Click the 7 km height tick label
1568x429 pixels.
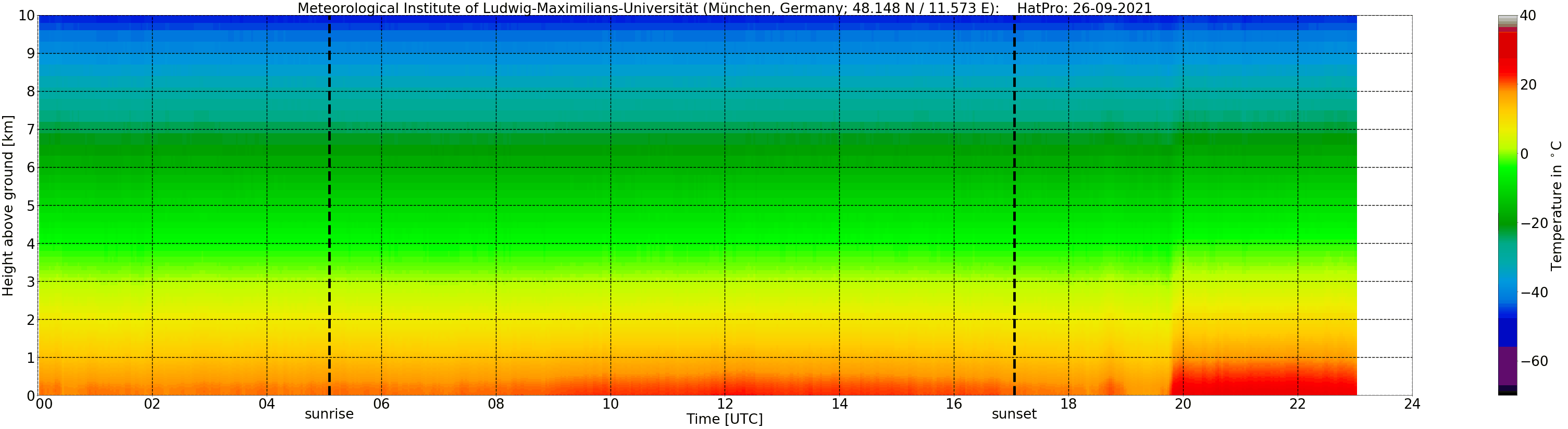(x=30, y=130)
